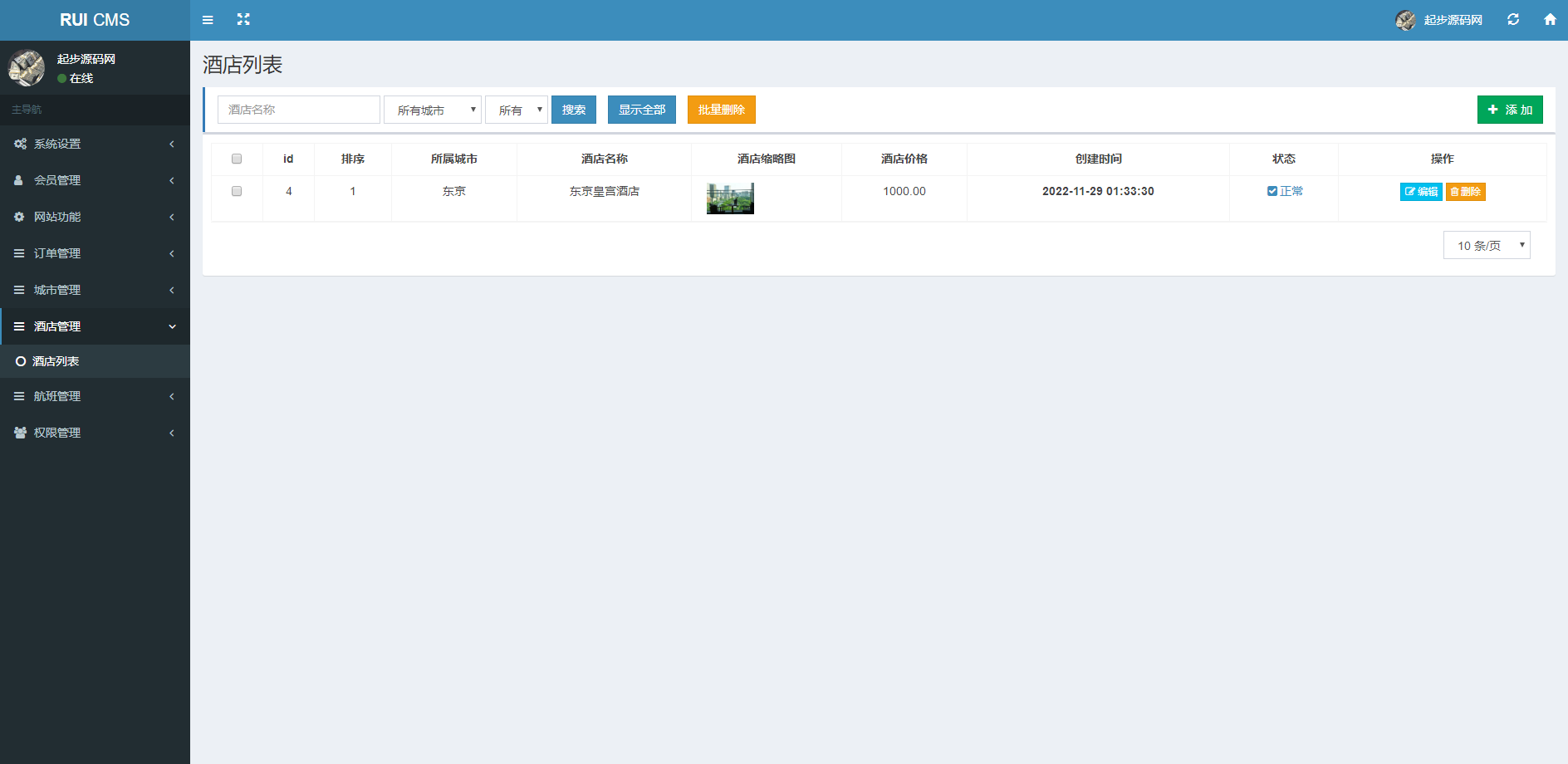Click the group icon beside 权限管理
This screenshot has width=1568, height=764.
point(20,433)
